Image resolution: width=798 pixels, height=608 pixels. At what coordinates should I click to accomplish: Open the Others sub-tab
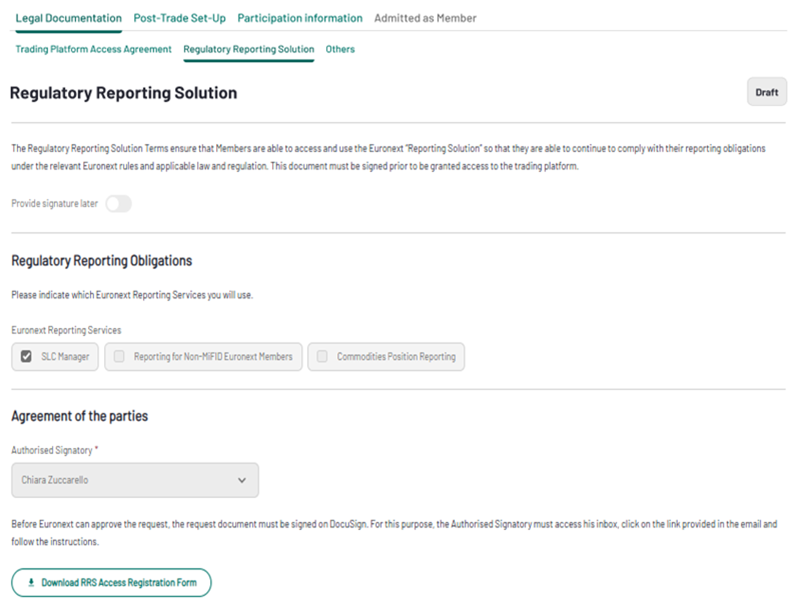[340, 49]
